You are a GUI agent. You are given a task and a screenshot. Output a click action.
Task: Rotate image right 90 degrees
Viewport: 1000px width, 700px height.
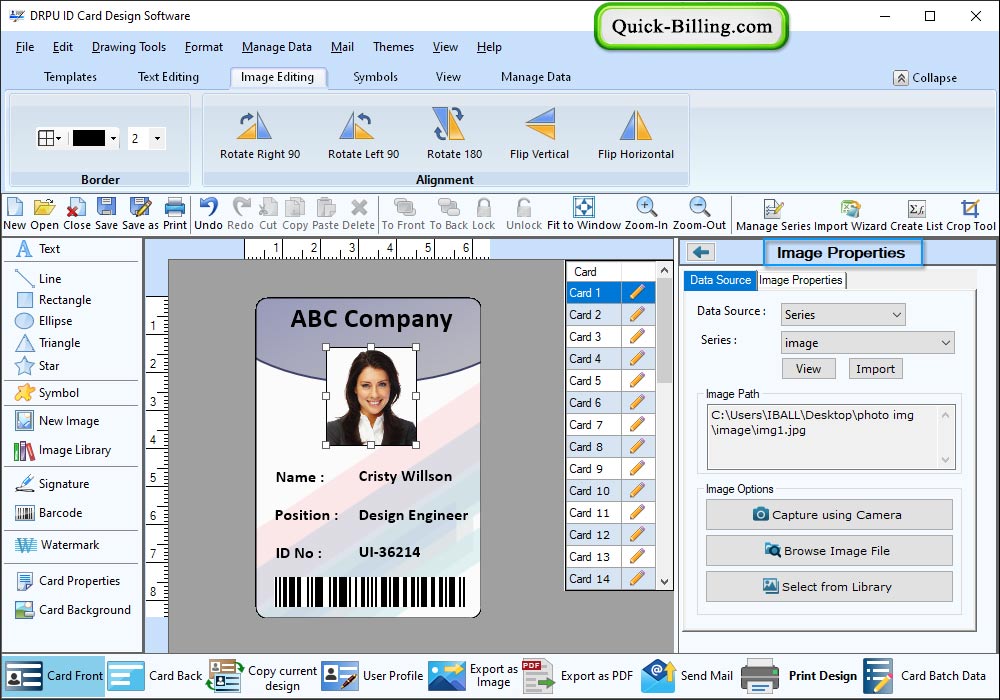[260, 135]
